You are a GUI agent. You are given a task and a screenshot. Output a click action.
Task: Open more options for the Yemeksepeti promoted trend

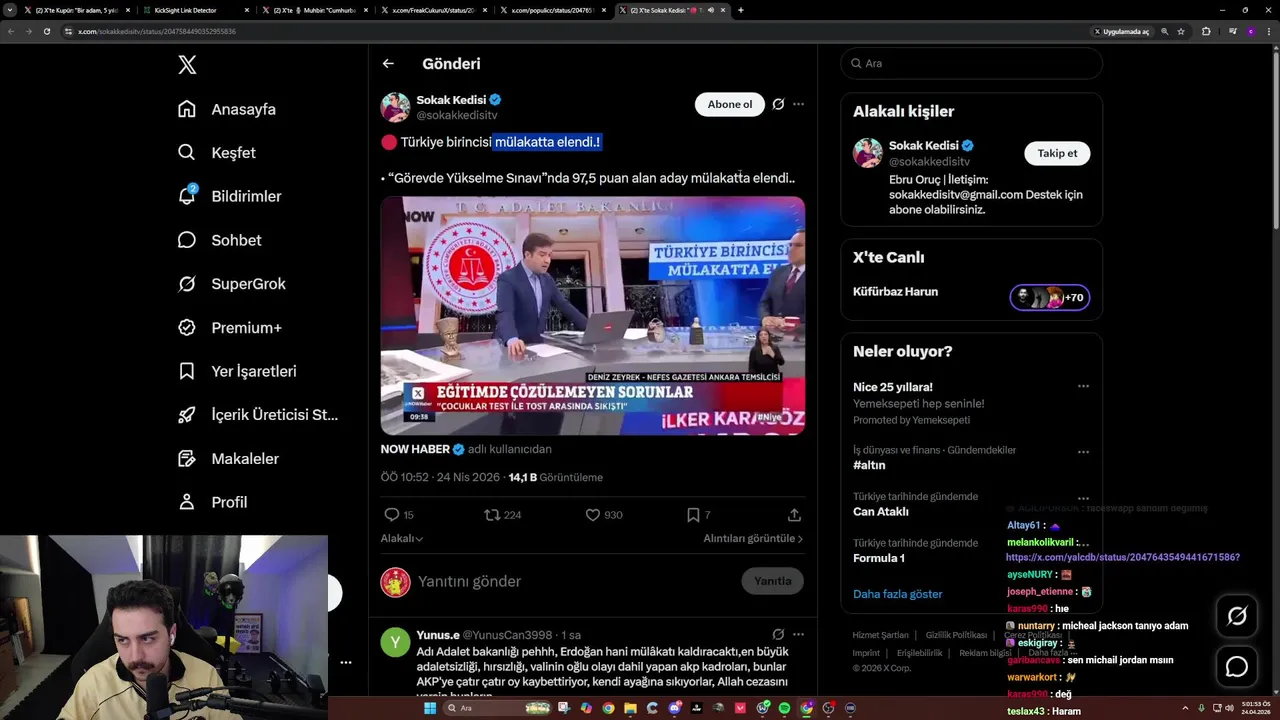1083,386
